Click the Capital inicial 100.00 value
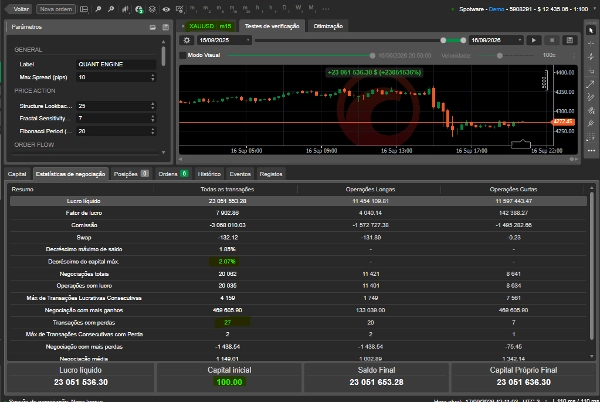This screenshot has height=402, width=600. (229, 382)
